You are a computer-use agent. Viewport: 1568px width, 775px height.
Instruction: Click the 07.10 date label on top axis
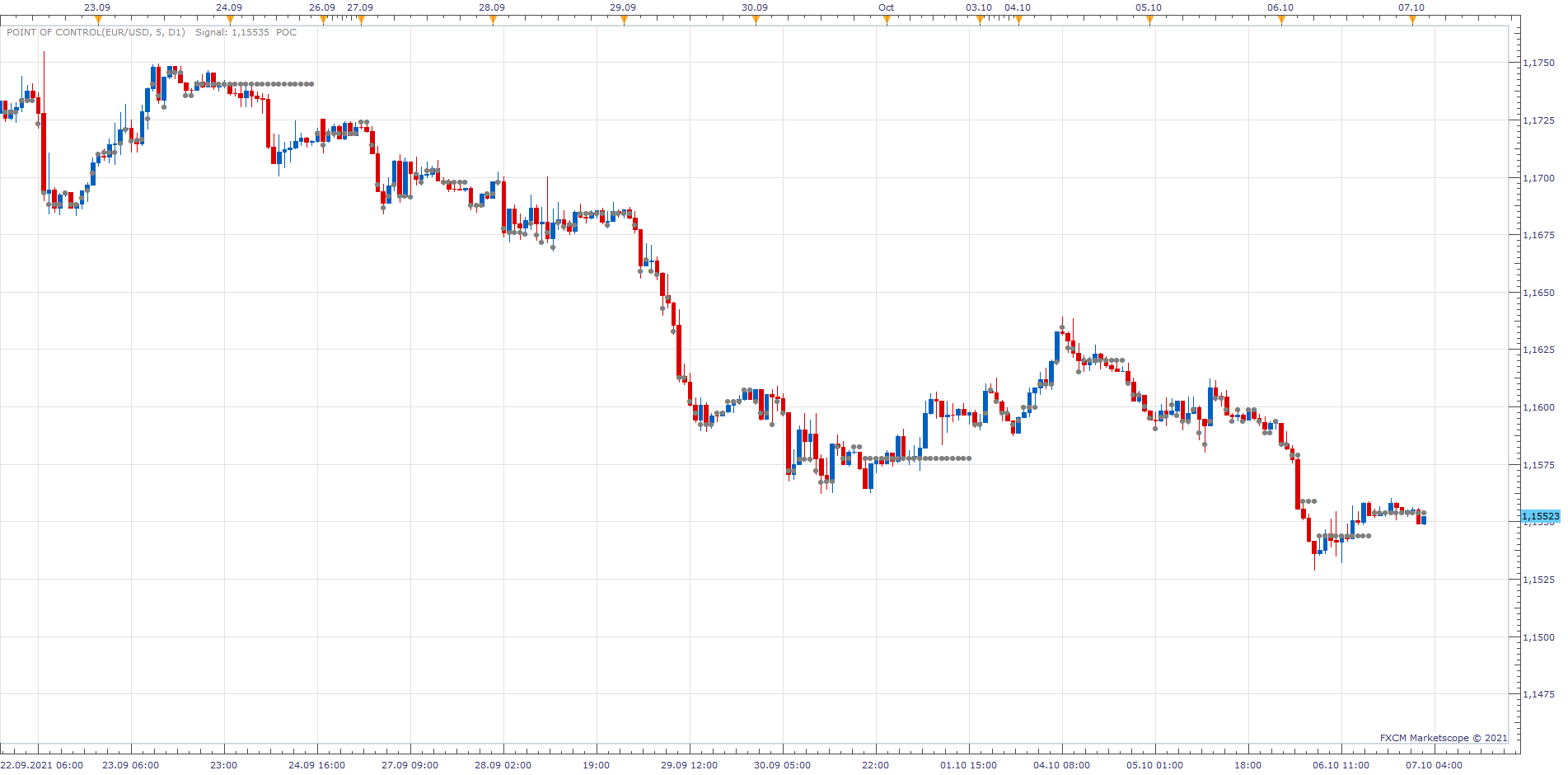pos(1411,7)
